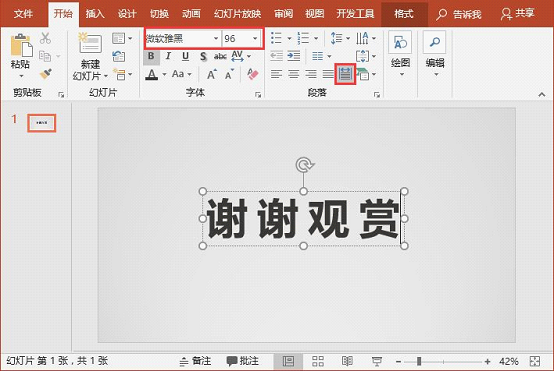The height and width of the screenshot is (371, 554).
Task: Toggle Italic formatting
Action: click(168, 56)
